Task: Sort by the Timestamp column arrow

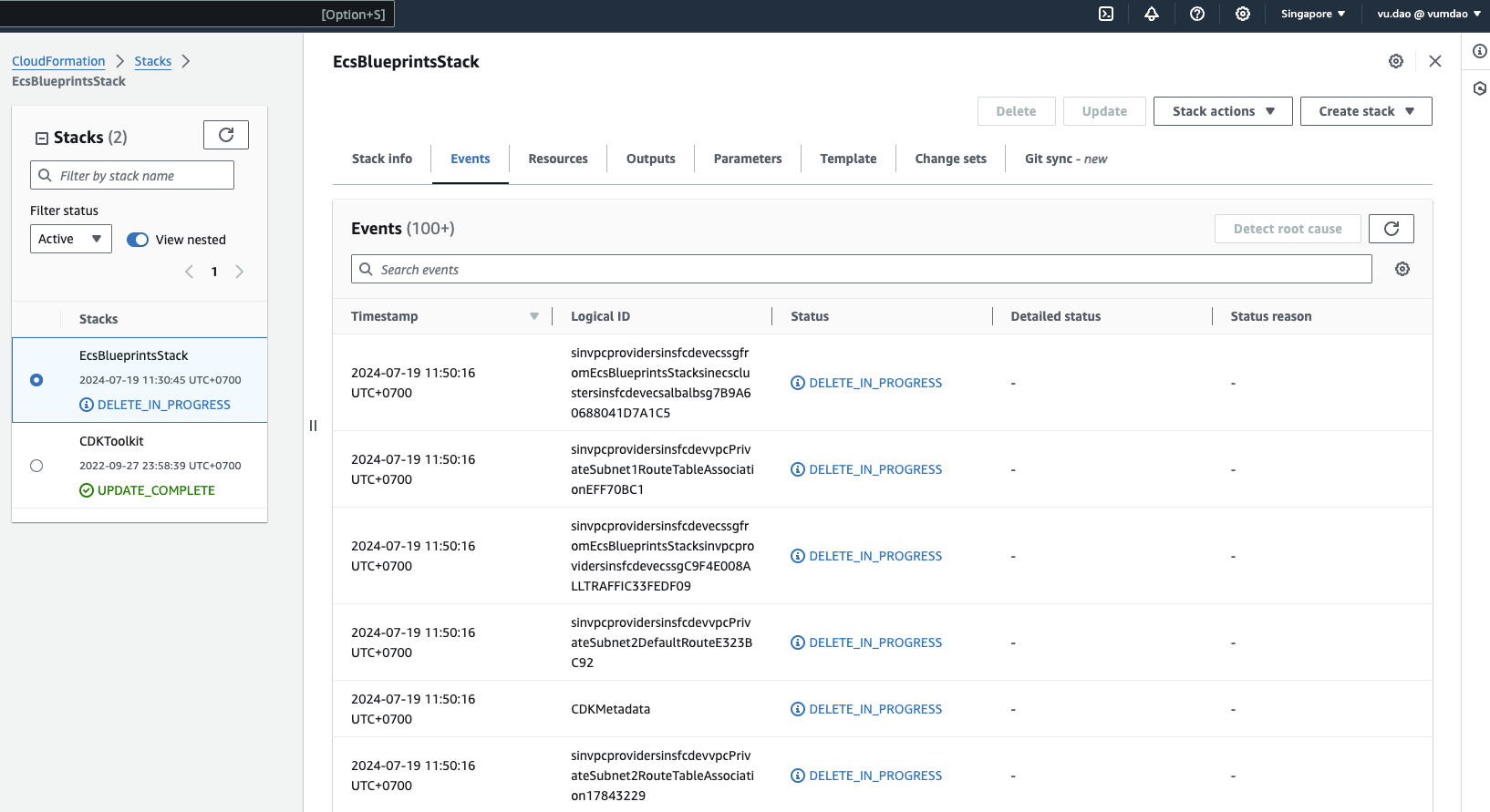Action: pos(534,316)
